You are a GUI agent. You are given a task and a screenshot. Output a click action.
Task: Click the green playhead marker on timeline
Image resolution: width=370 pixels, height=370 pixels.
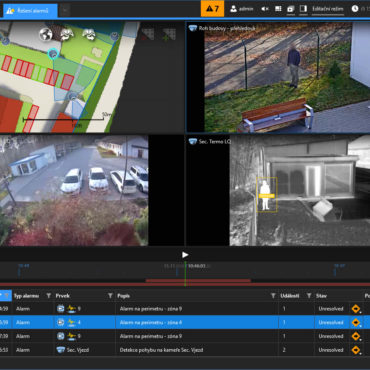tap(185, 274)
